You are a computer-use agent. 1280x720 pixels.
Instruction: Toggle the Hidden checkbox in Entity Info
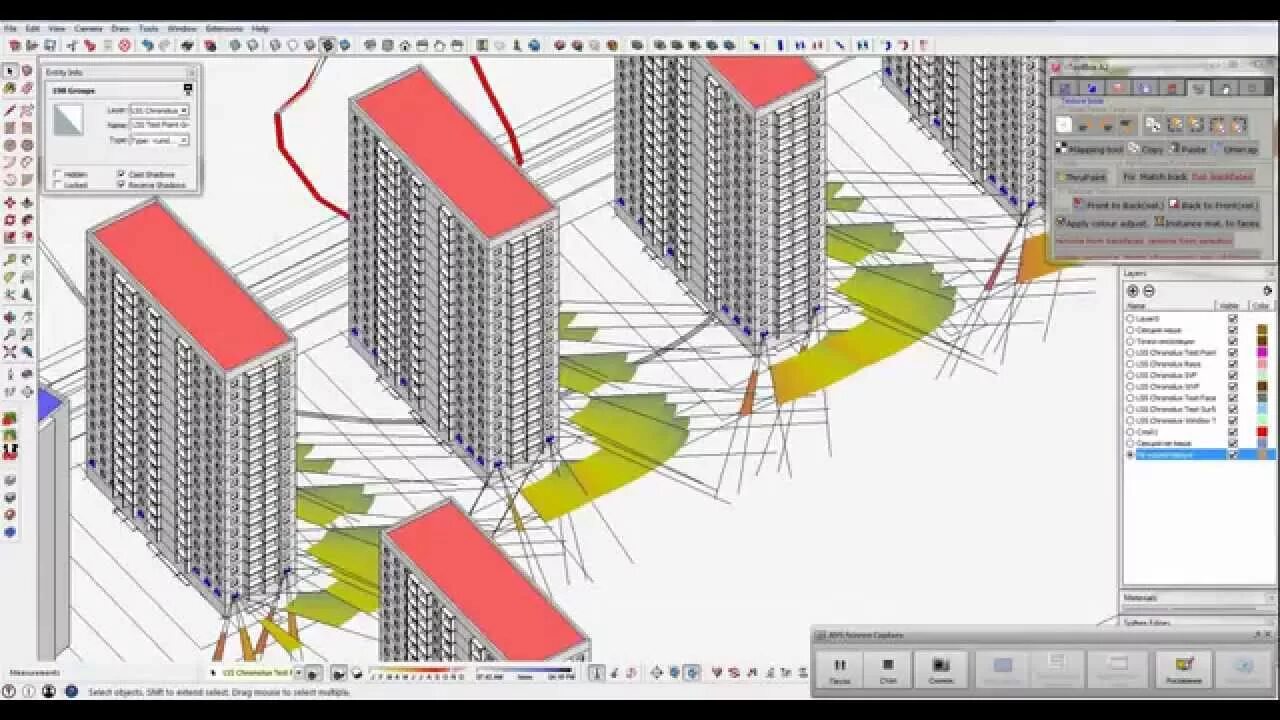tap(57, 174)
